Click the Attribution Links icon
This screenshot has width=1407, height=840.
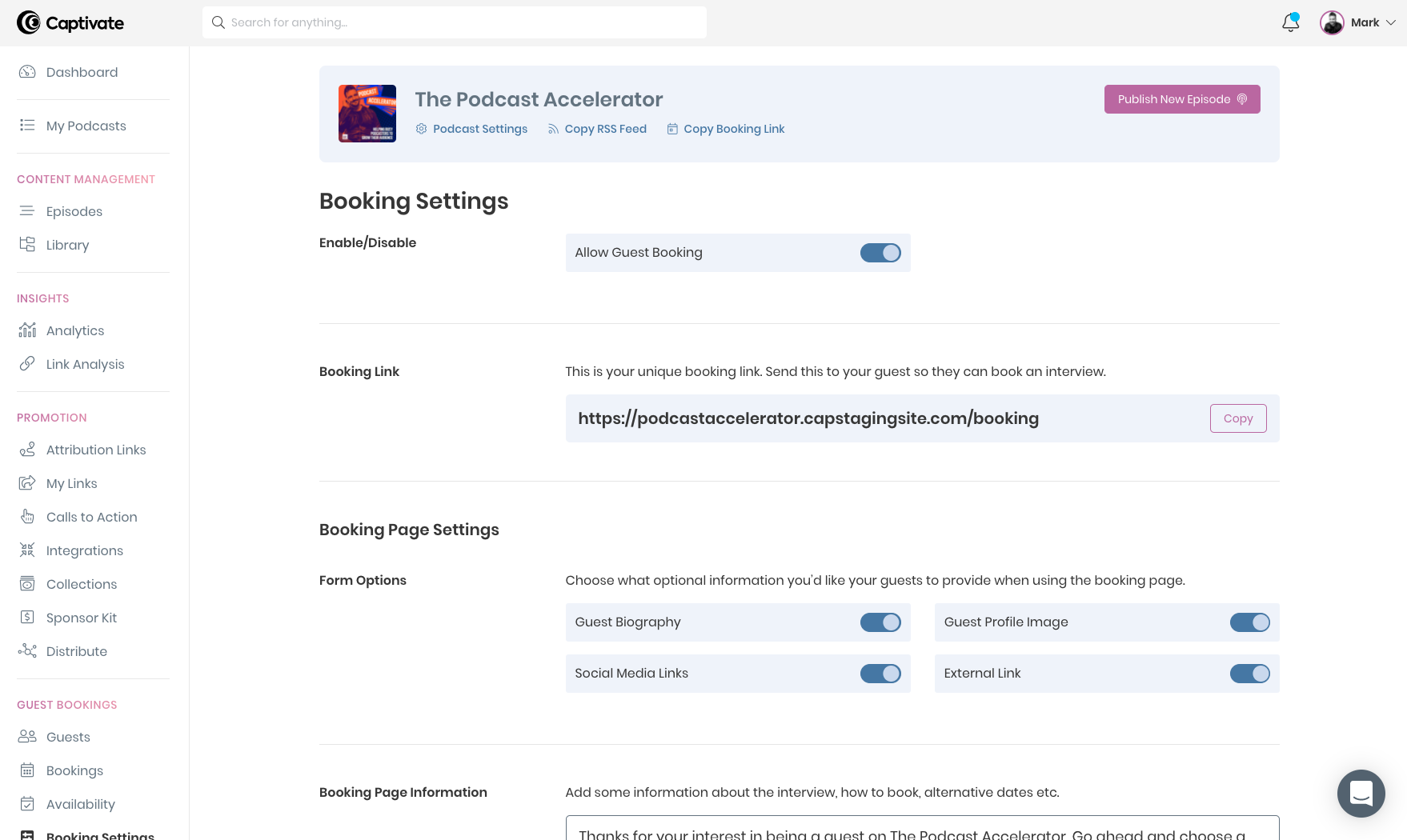tap(26, 450)
